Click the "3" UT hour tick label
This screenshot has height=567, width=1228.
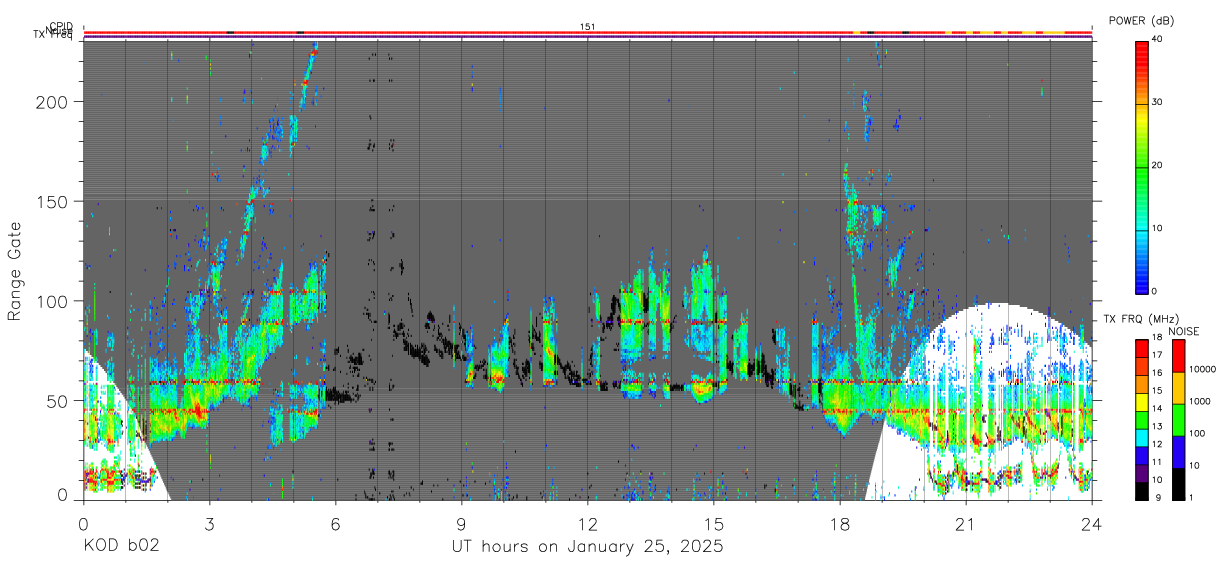pos(209,523)
